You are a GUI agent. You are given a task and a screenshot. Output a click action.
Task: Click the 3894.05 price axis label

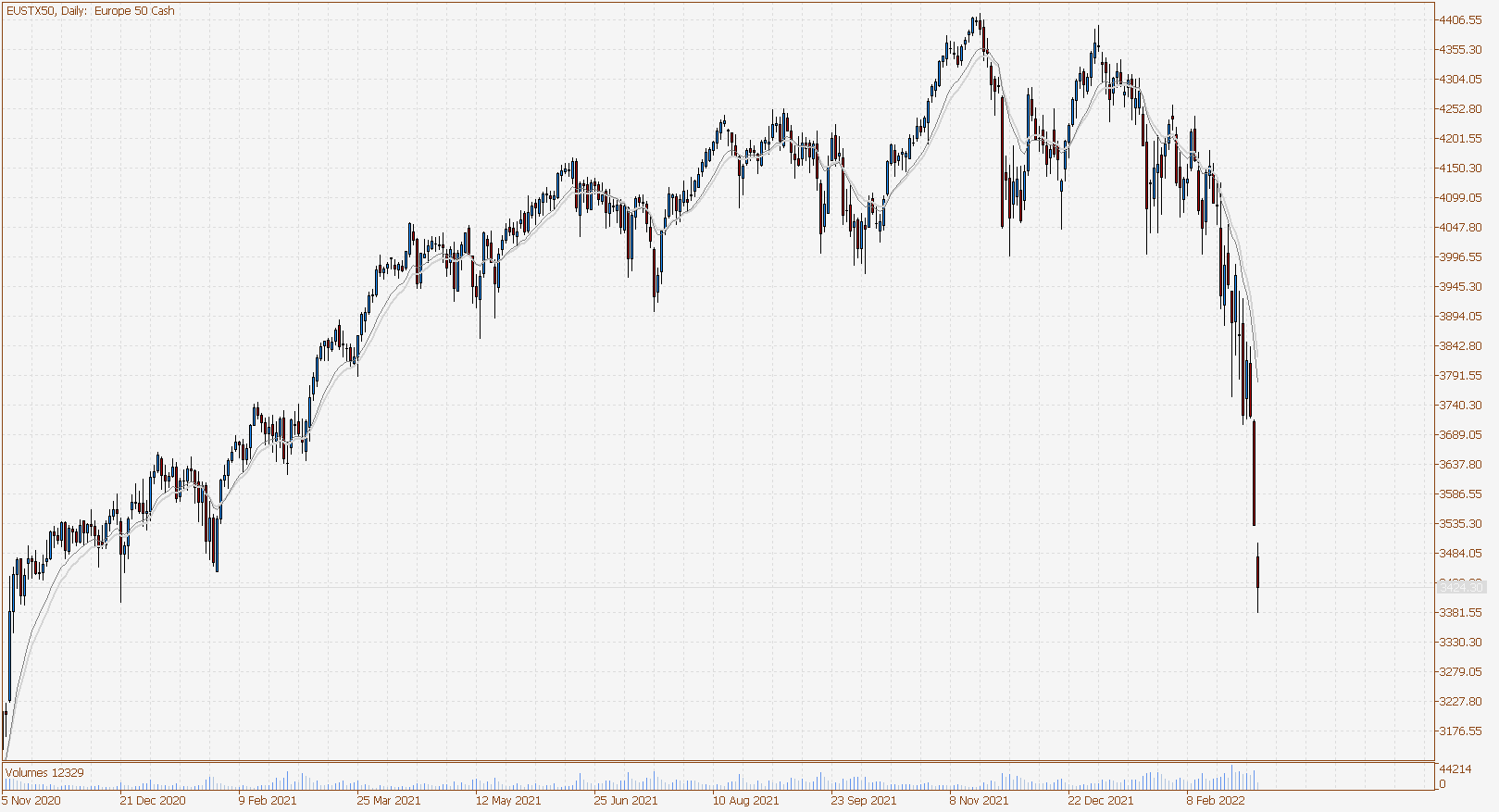(x=1460, y=316)
